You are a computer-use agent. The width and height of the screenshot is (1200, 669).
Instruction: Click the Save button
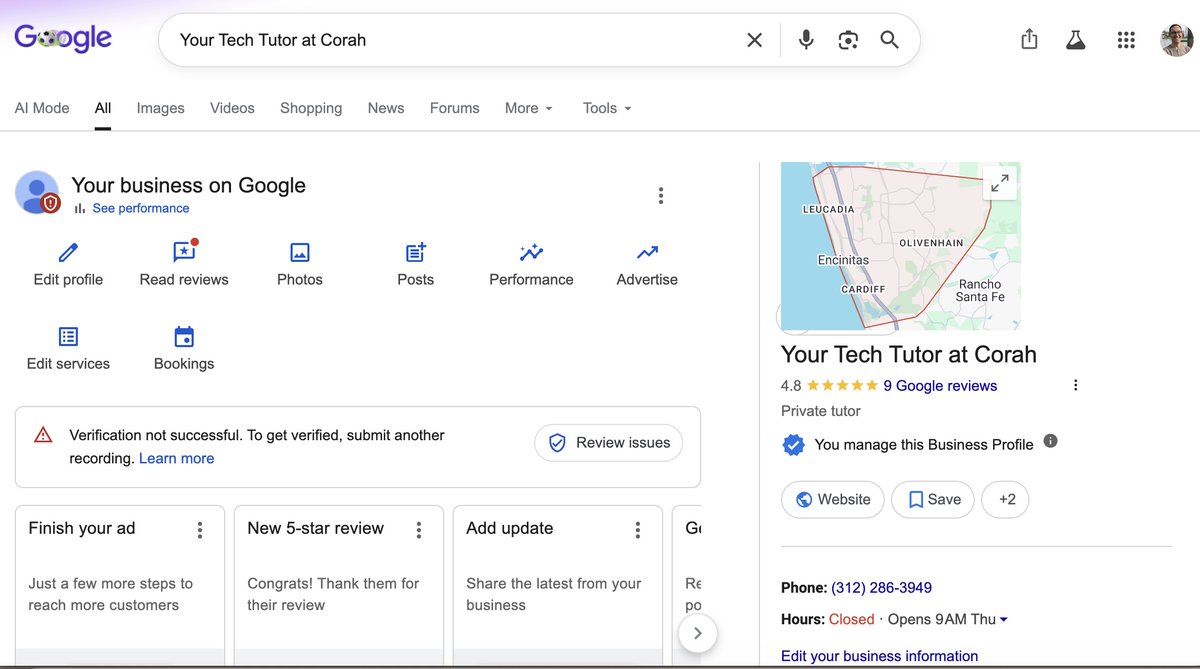[x=934, y=499]
